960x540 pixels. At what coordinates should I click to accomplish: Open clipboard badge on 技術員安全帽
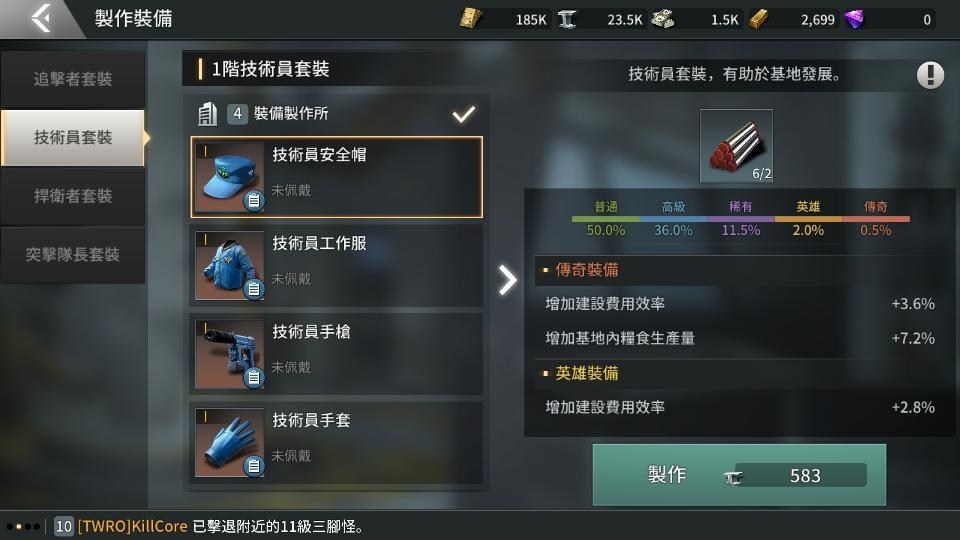pyautogui.click(x=253, y=200)
